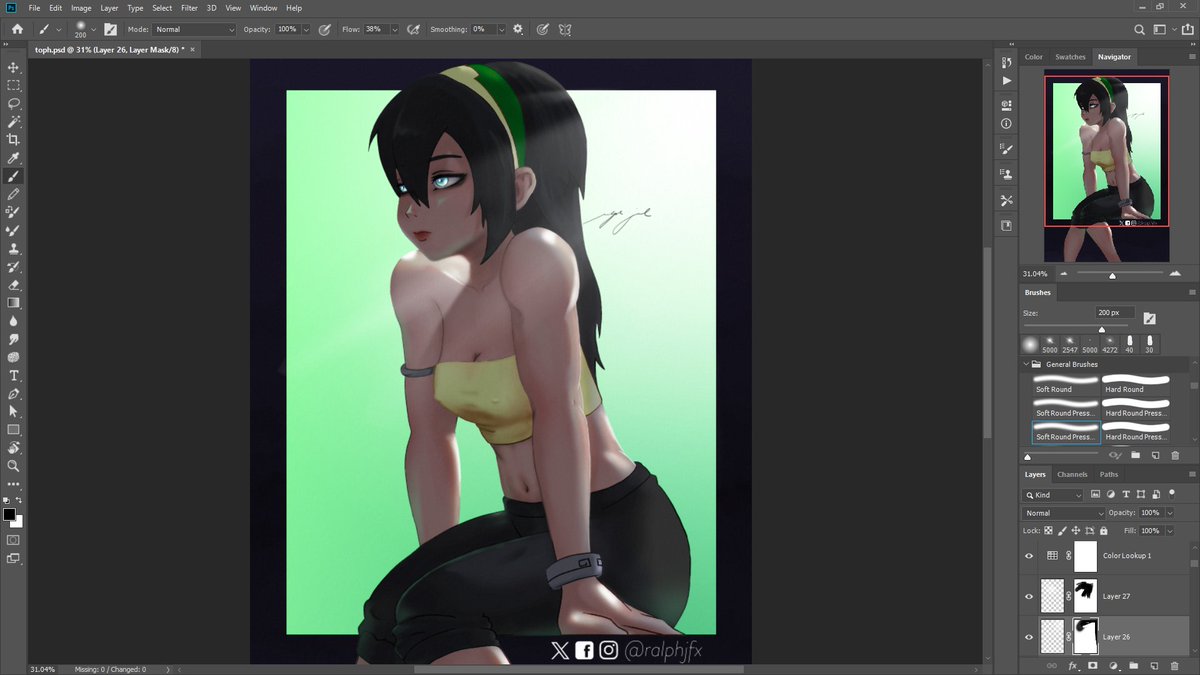Delete layer using trash icon in Layers

pyautogui.click(x=1173, y=665)
